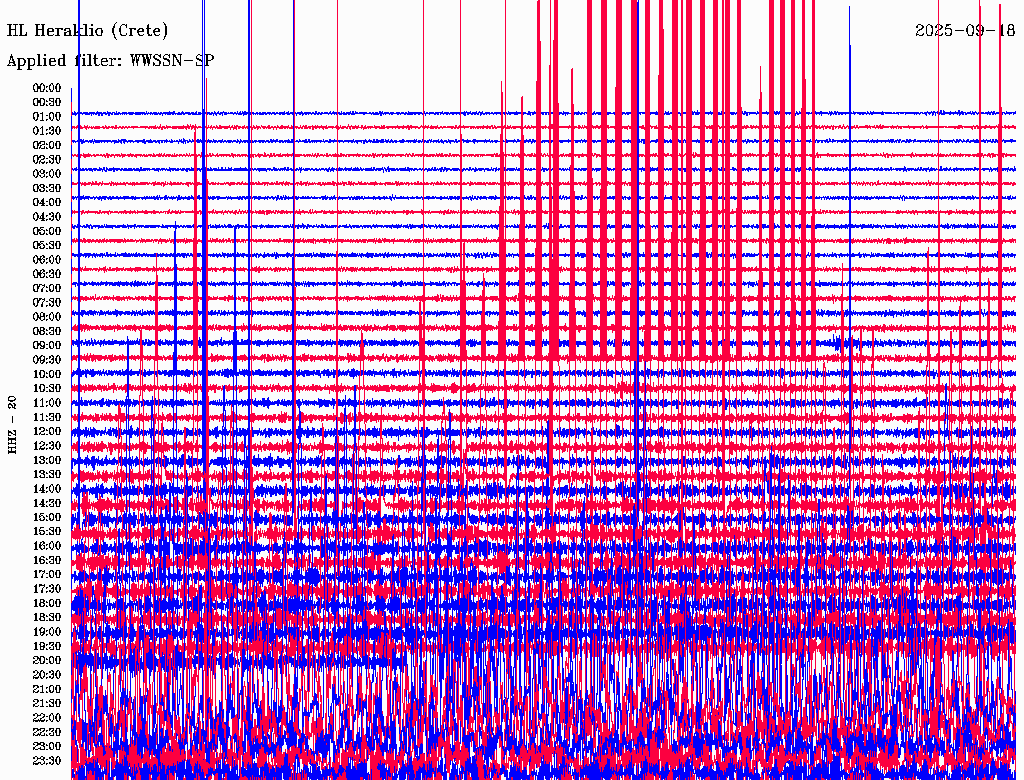Click the '19:30' time label
The height and width of the screenshot is (780, 1024).
tap(47, 646)
